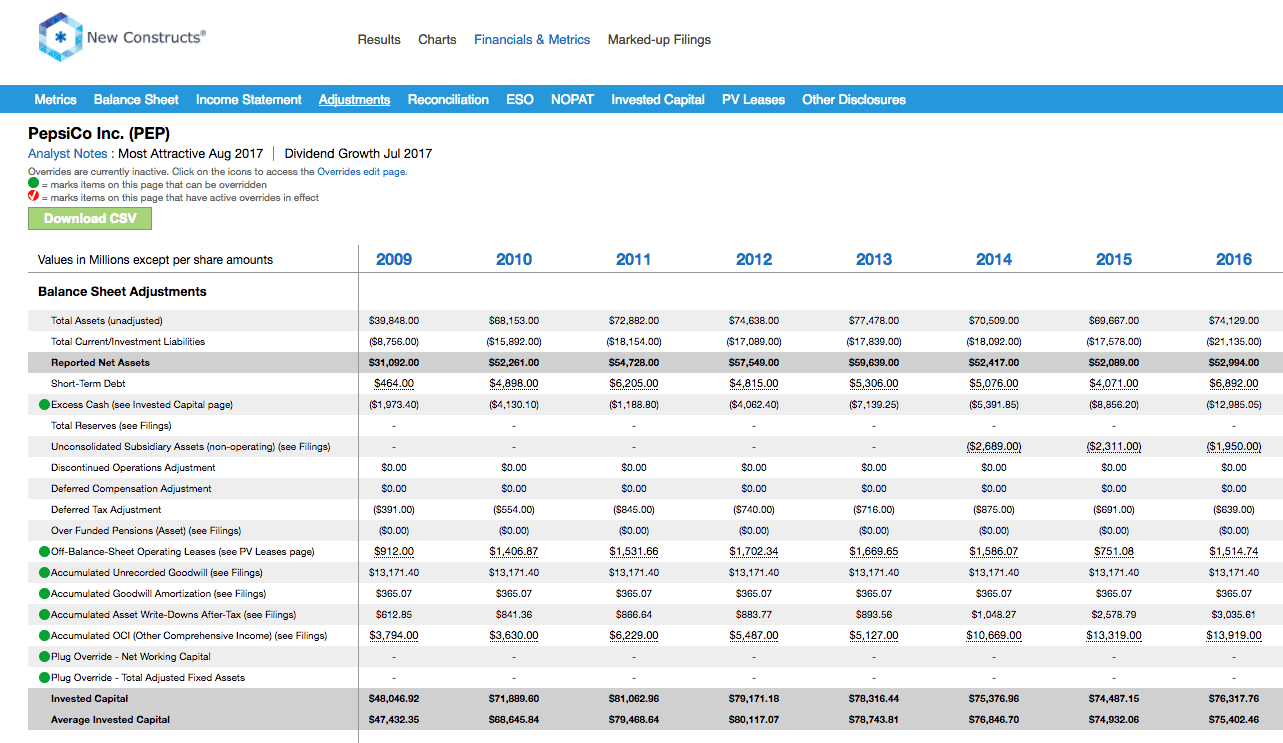The height and width of the screenshot is (743, 1283).
Task: Click the 2015 column header
Action: (x=1114, y=260)
